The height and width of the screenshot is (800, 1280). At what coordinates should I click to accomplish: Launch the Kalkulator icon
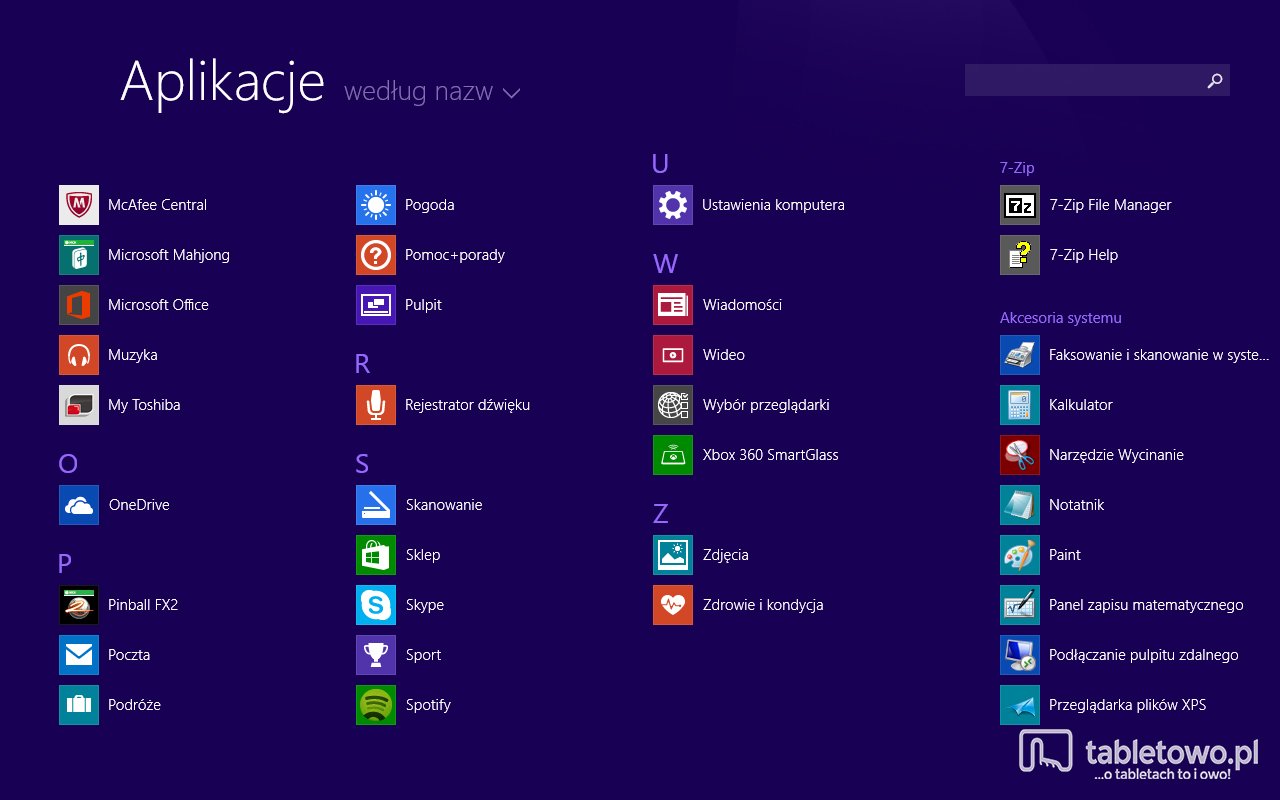click(x=1020, y=405)
